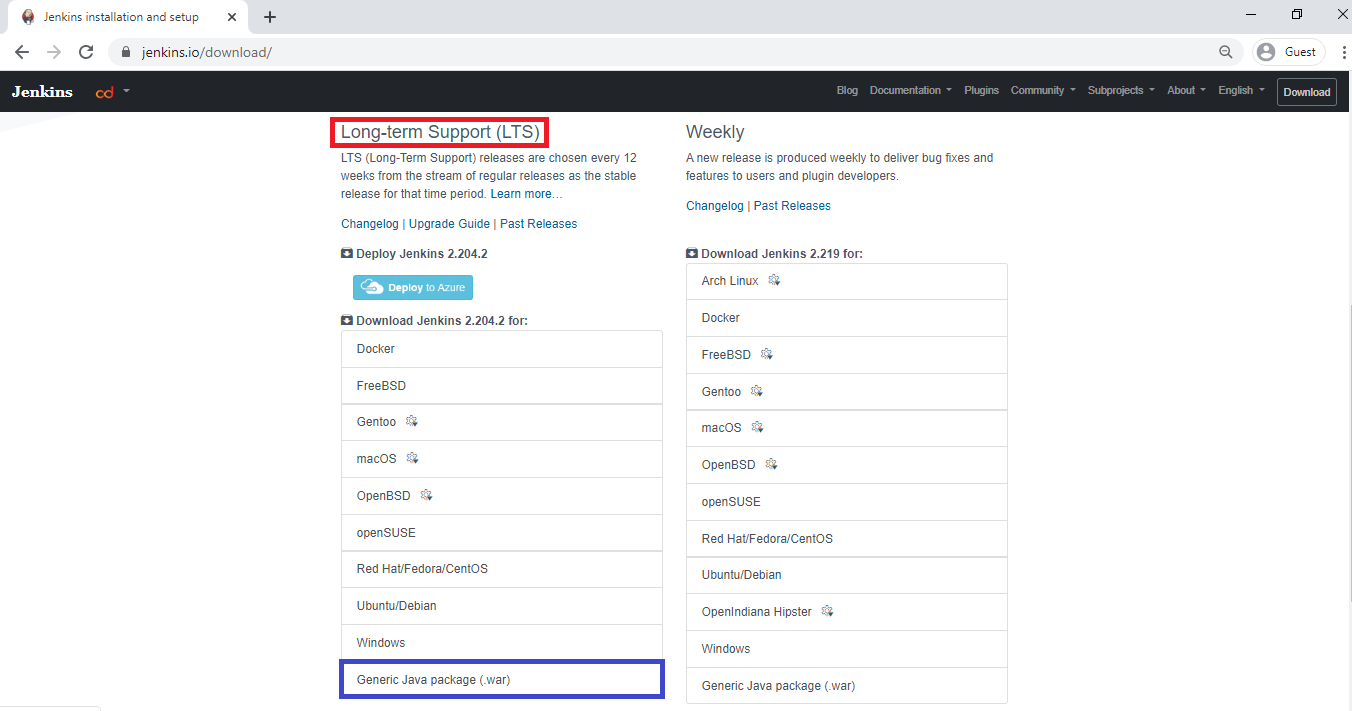Select Ubuntu/Debian in the LTS list

(x=502, y=606)
